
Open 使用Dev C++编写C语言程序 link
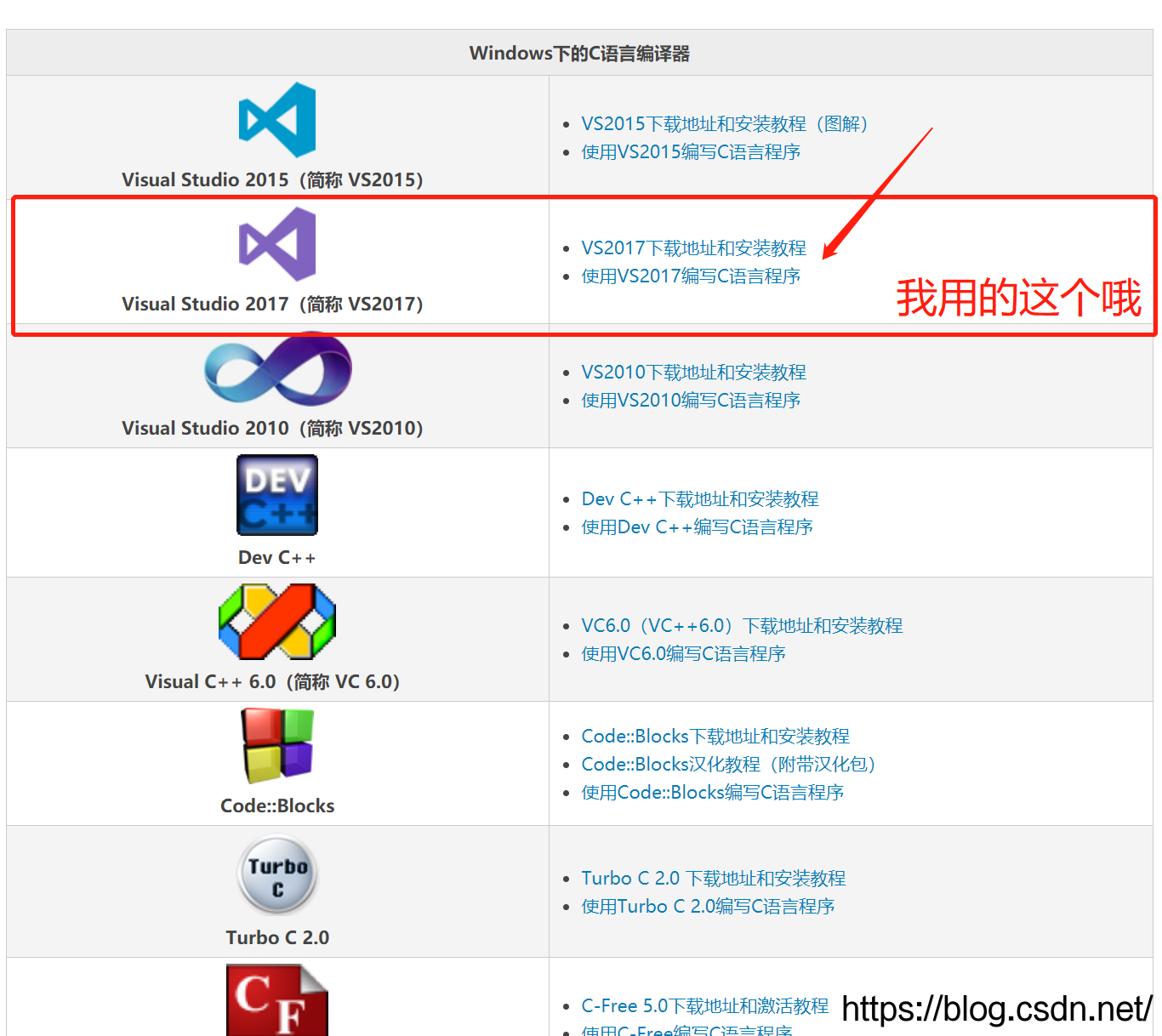coord(697,527)
